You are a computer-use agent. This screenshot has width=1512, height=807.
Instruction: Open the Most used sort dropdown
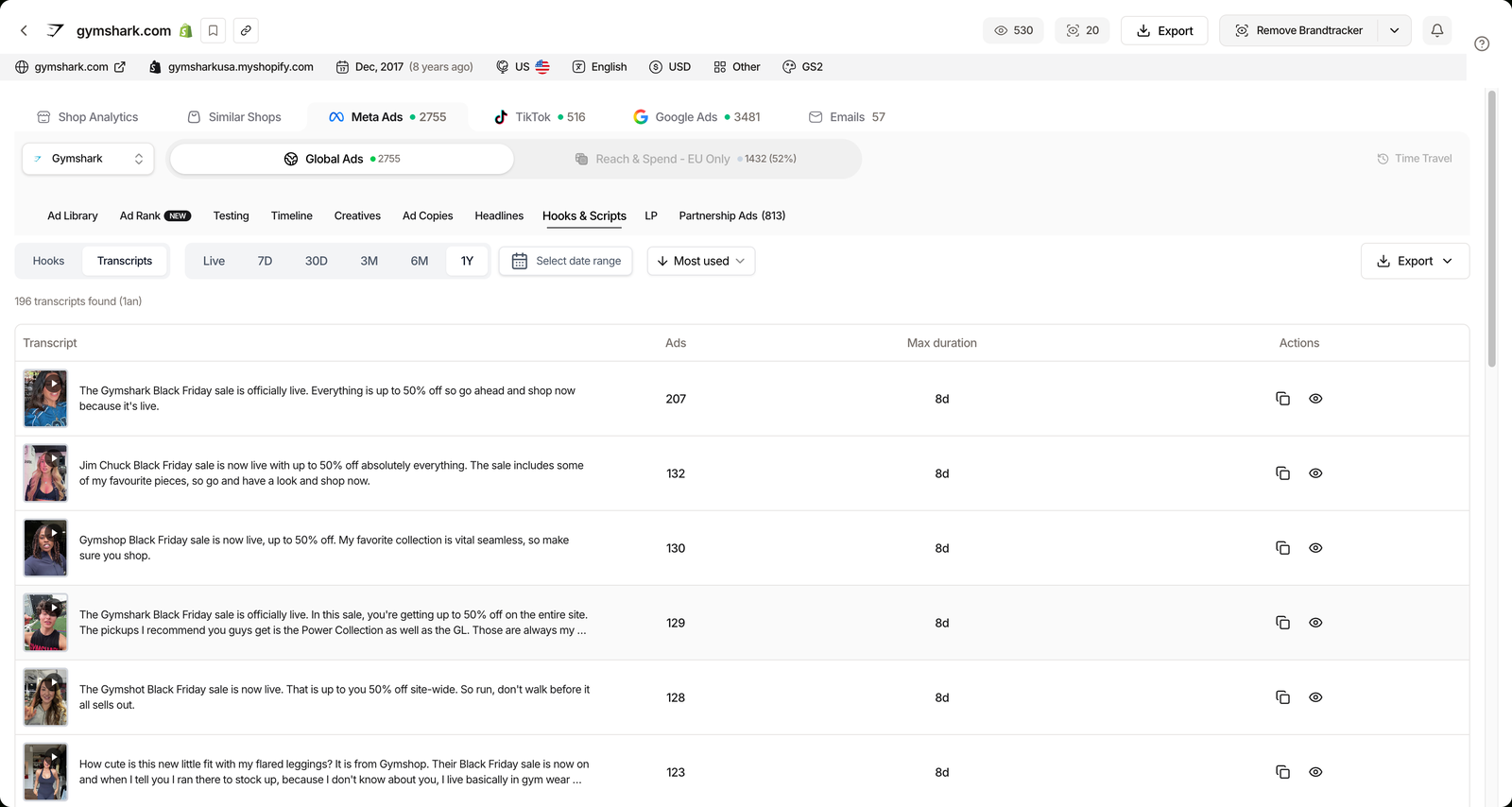click(x=701, y=261)
